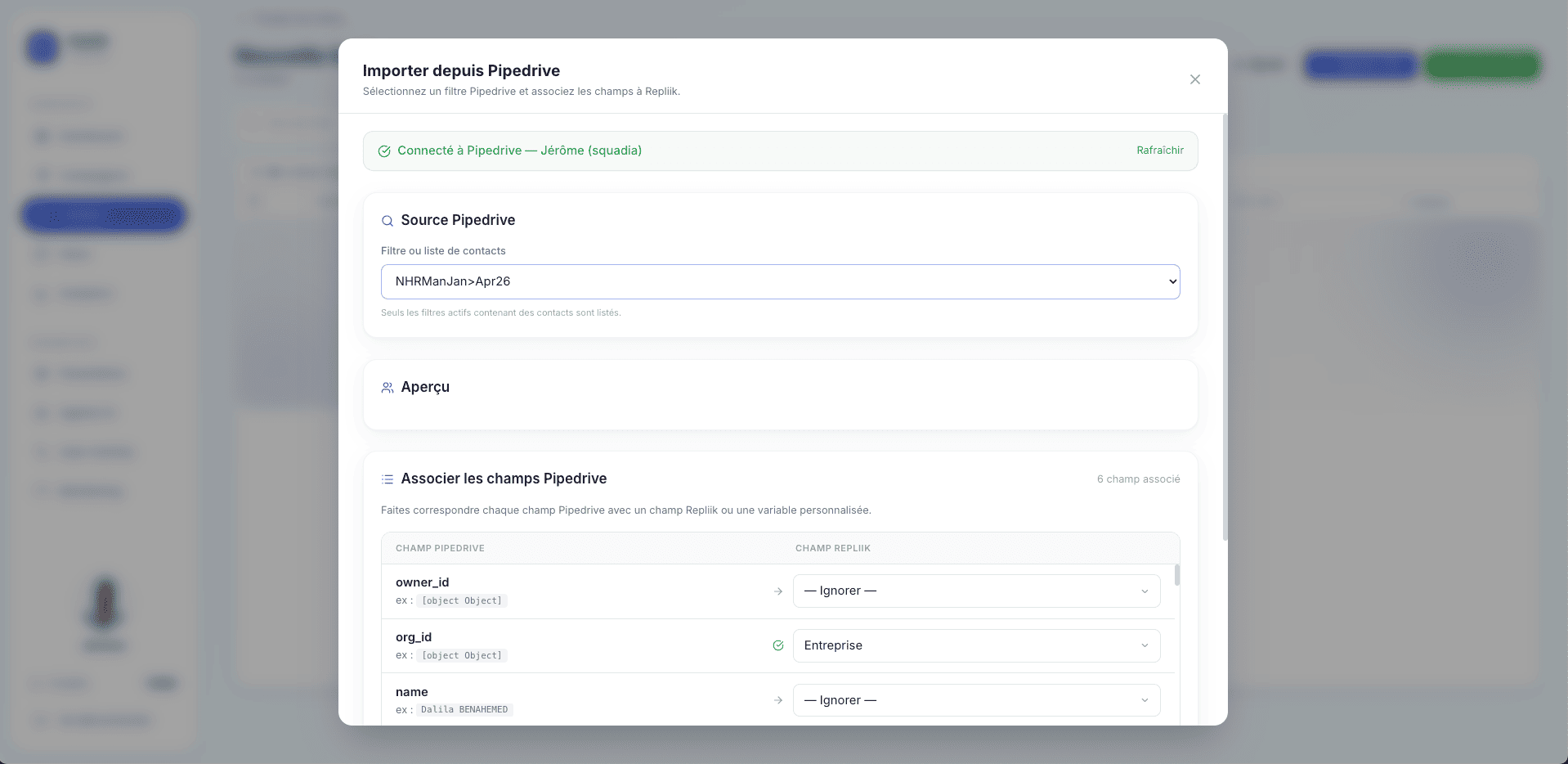Click the owner_id field name
1568x764 pixels.
[422, 582]
